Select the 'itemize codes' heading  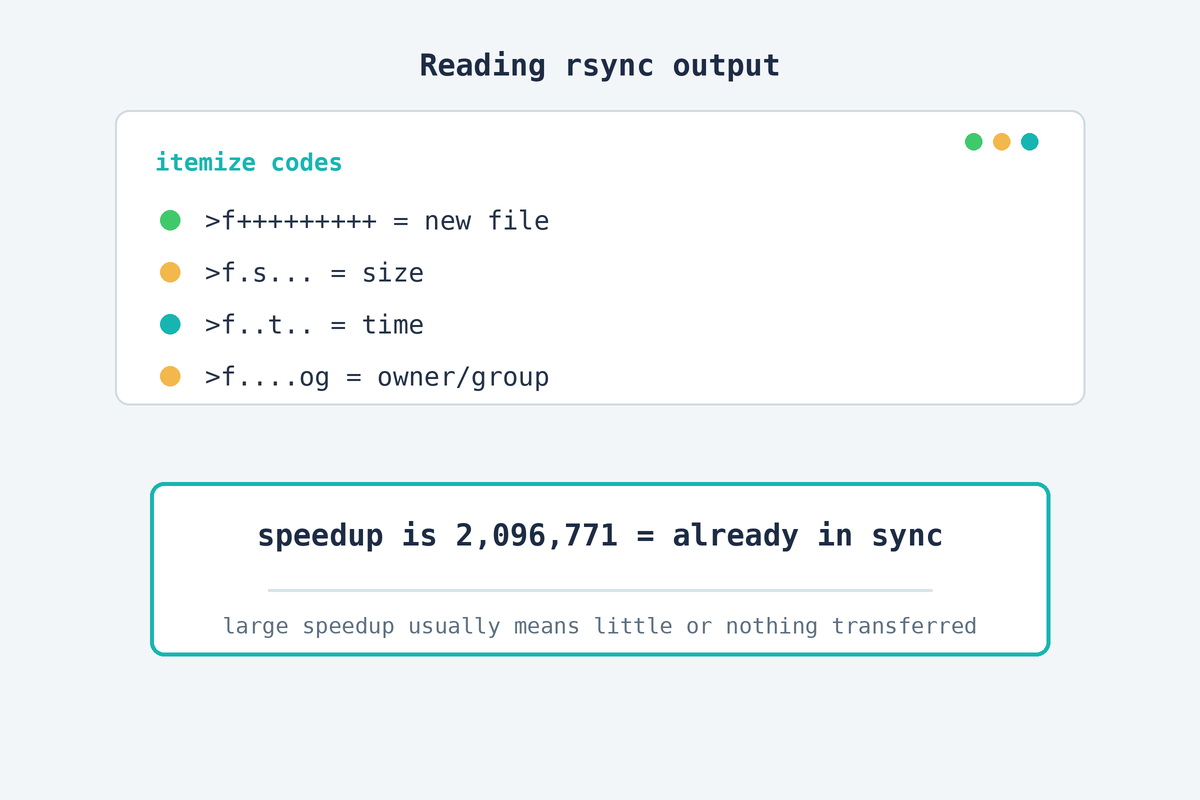point(249,162)
